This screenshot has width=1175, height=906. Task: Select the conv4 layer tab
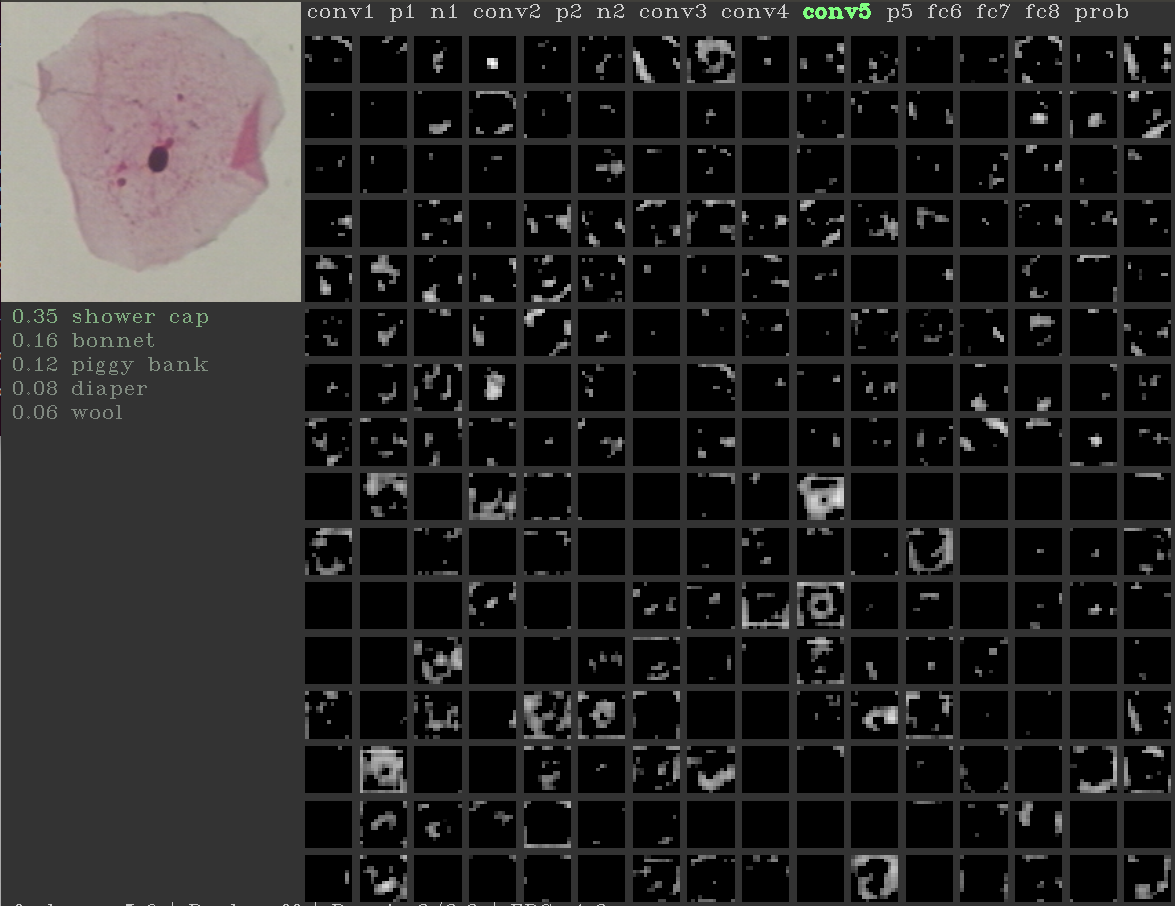(x=755, y=12)
